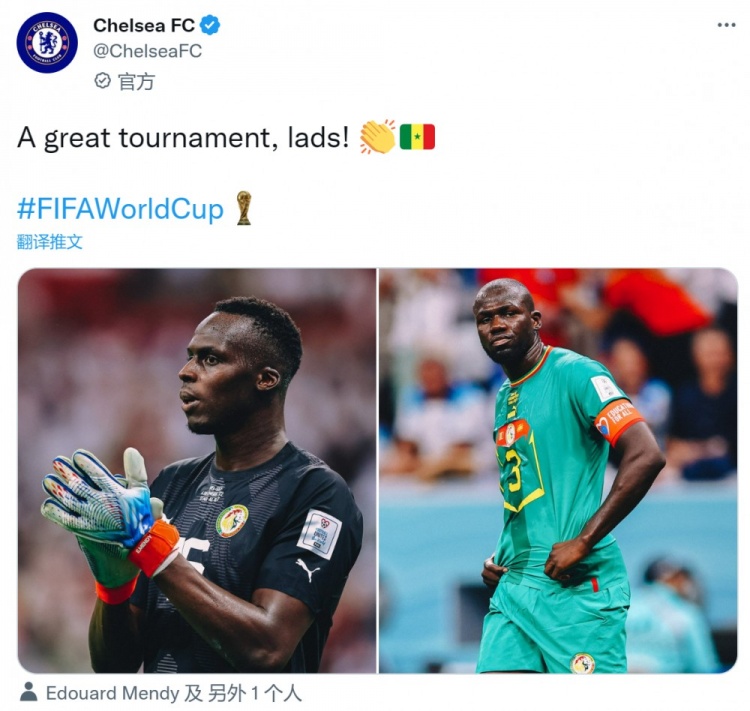Open tagged users Edouard Mendy 及另外1个人
The image size is (750, 711).
click(x=174, y=693)
